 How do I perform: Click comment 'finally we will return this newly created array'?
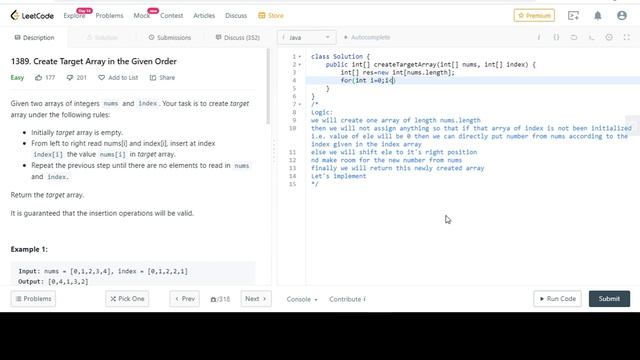tap(398, 168)
